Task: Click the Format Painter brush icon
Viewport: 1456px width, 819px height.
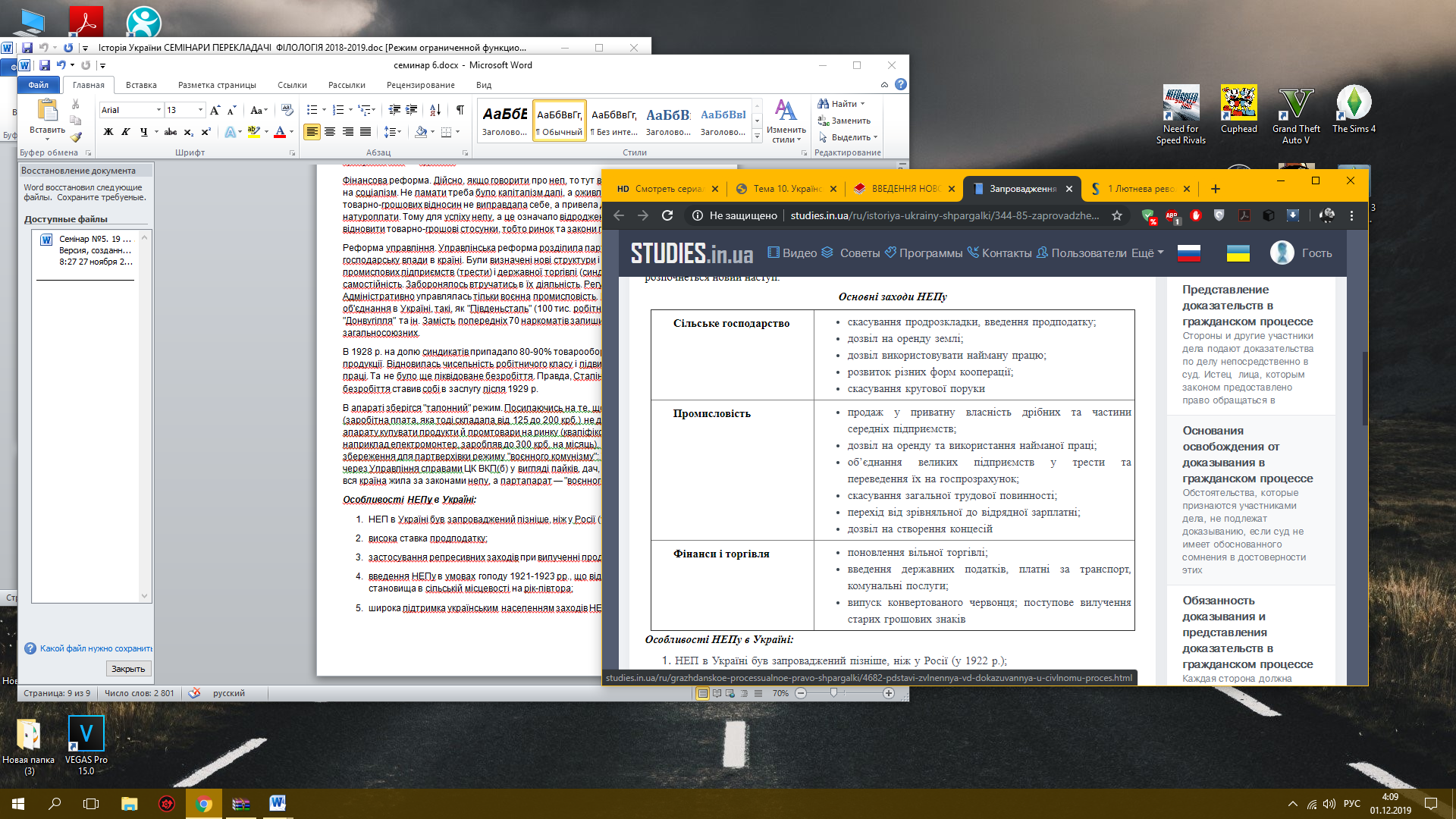Action: [76, 137]
